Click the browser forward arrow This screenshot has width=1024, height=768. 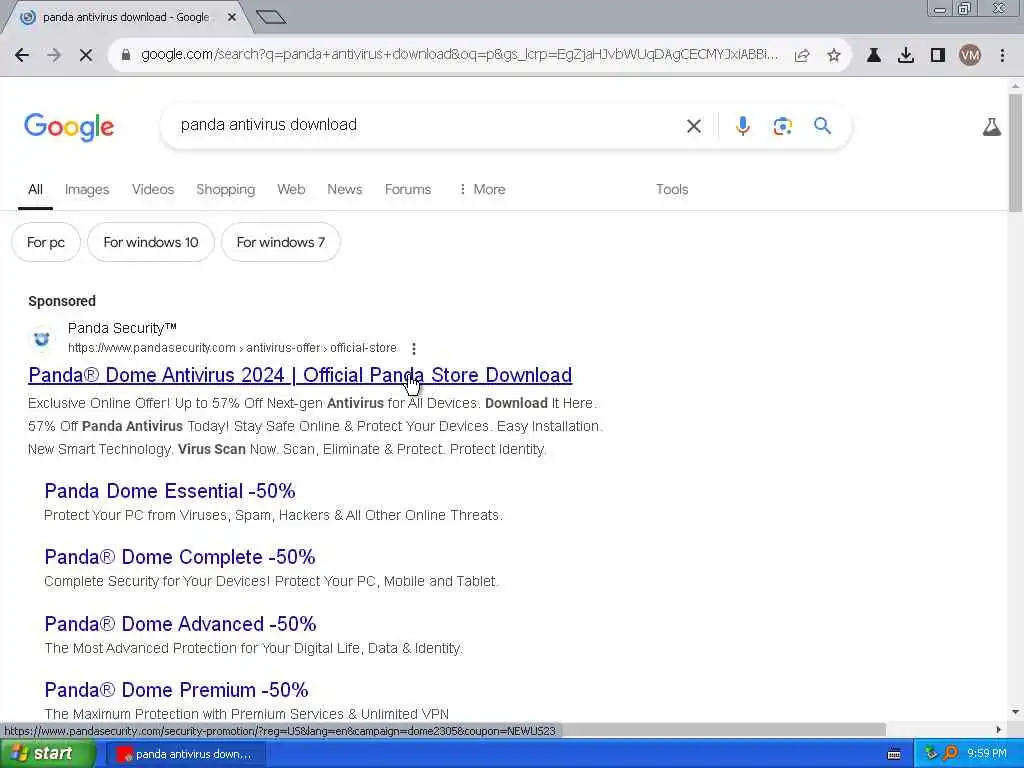(x=54, y=55)
